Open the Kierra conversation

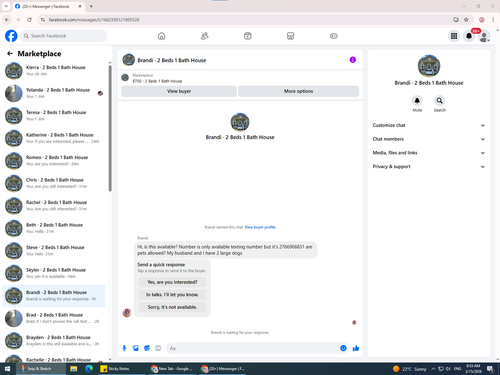tap(54, 71)
